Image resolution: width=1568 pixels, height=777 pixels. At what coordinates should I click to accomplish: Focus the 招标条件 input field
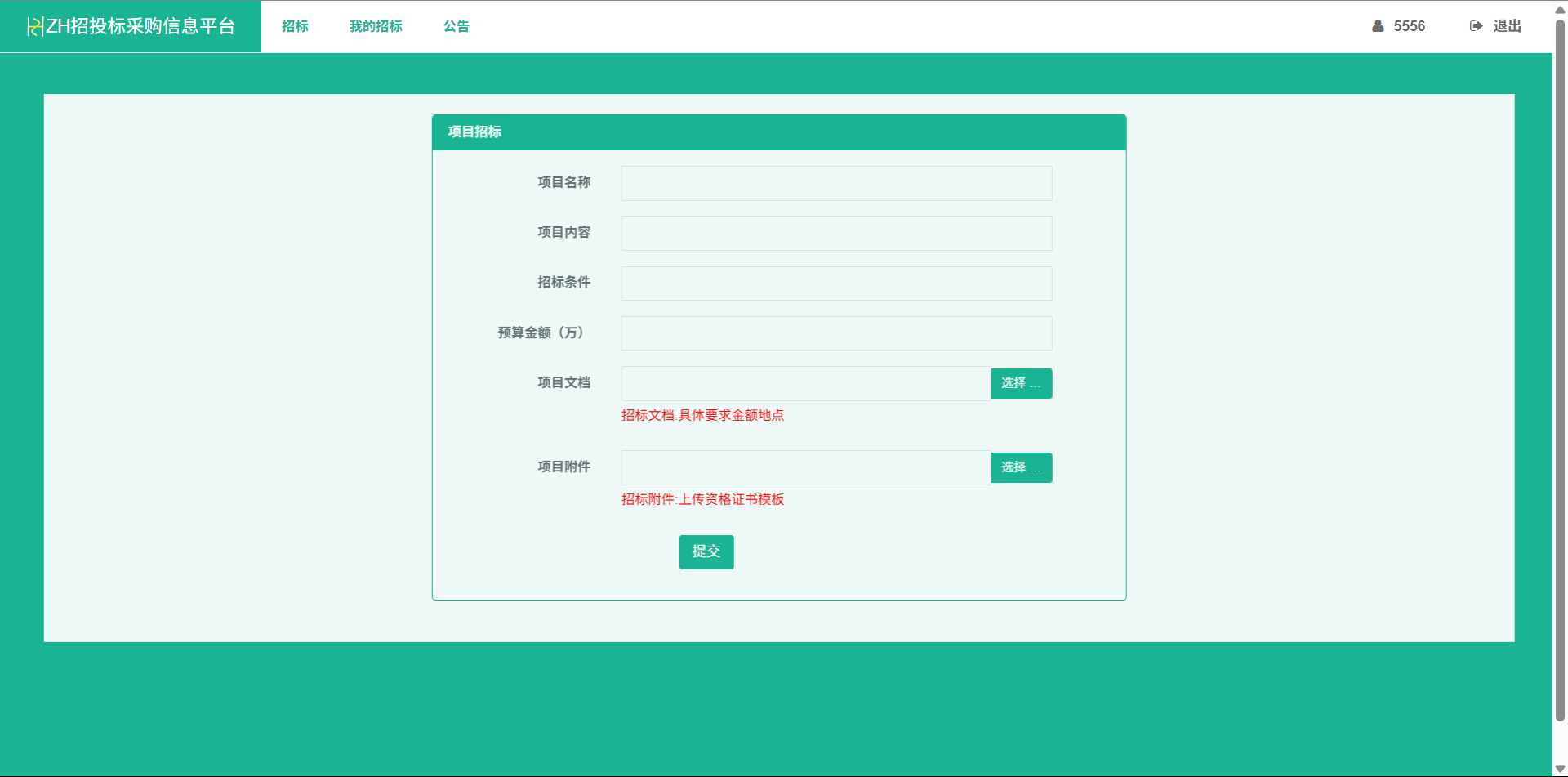[x=836, y=283]
